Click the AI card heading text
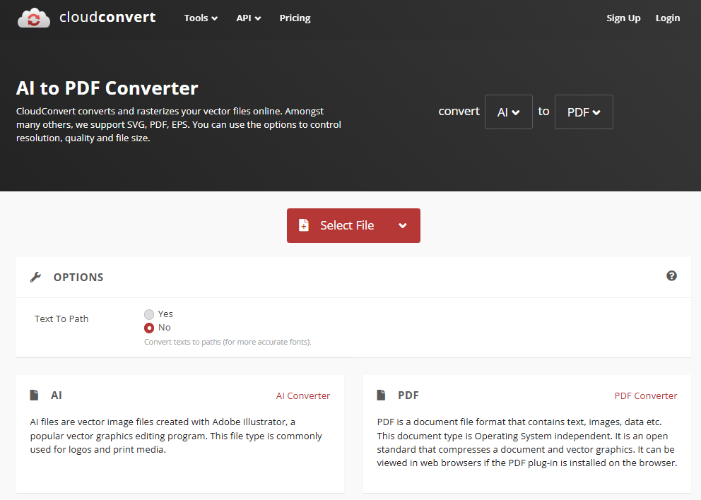This screenshot has width=701, height=500. point(56,395)
